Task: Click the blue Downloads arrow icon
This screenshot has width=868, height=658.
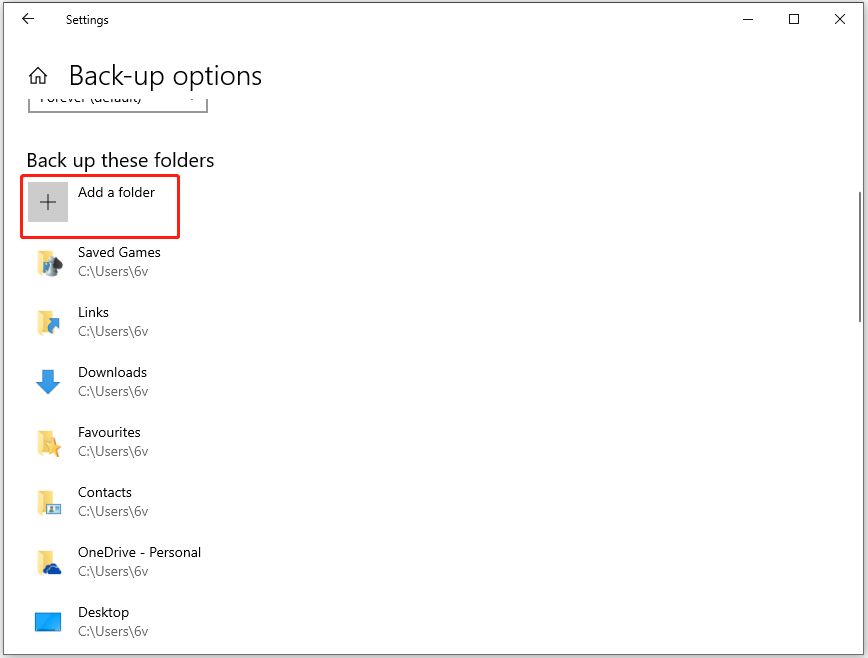Action: tap(48, 382)
